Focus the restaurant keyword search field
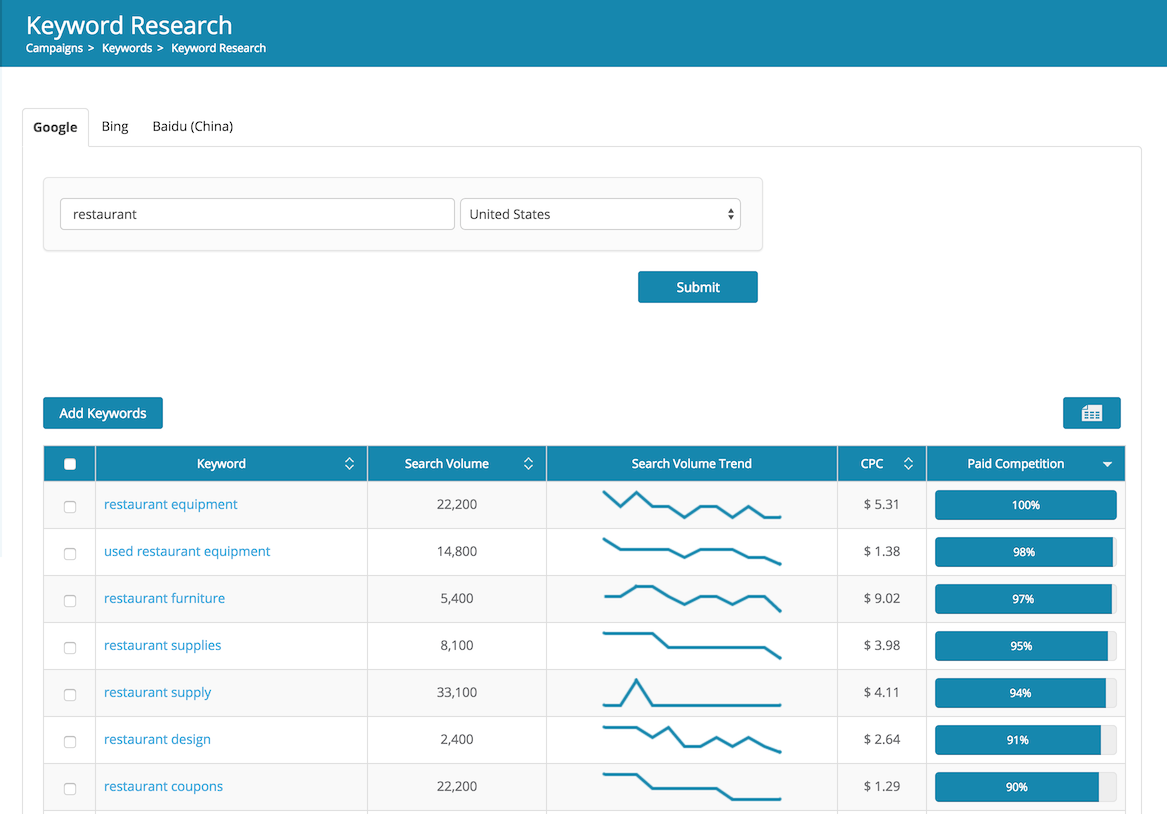The height and width of the screenshot is (814, 1167). pos(257,214)
